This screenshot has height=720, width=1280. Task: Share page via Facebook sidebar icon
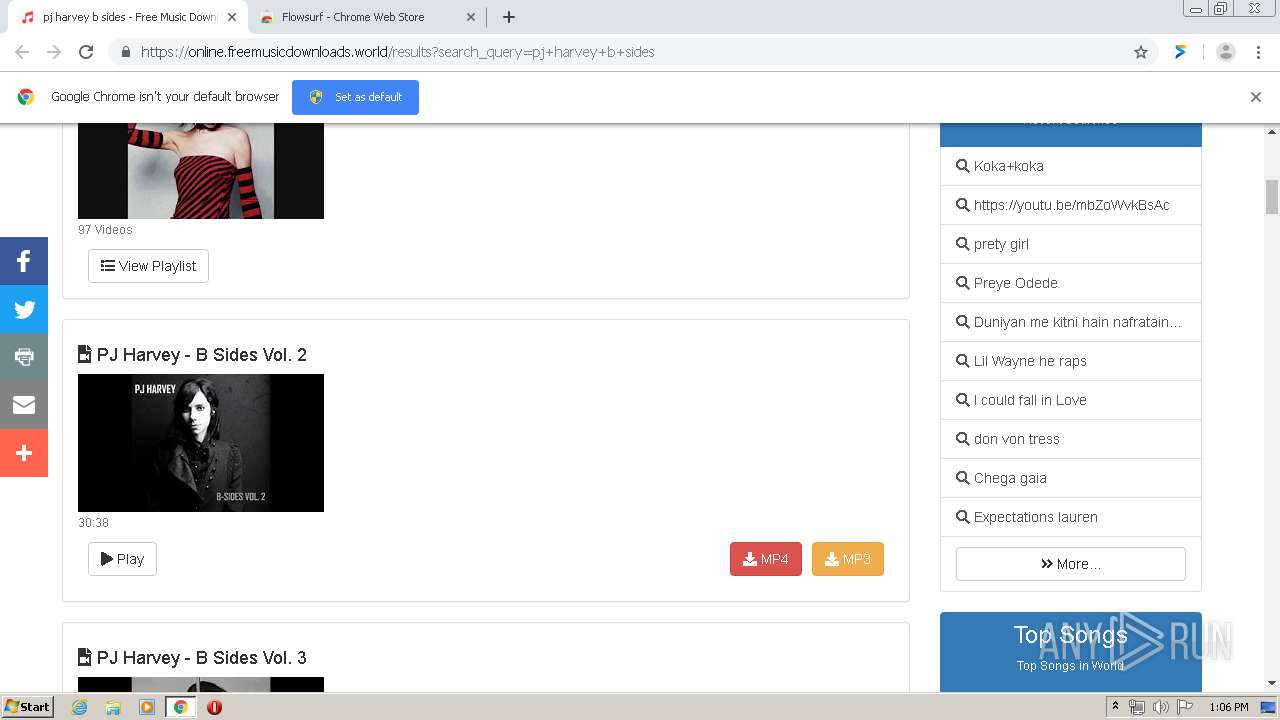click(24, 261)
